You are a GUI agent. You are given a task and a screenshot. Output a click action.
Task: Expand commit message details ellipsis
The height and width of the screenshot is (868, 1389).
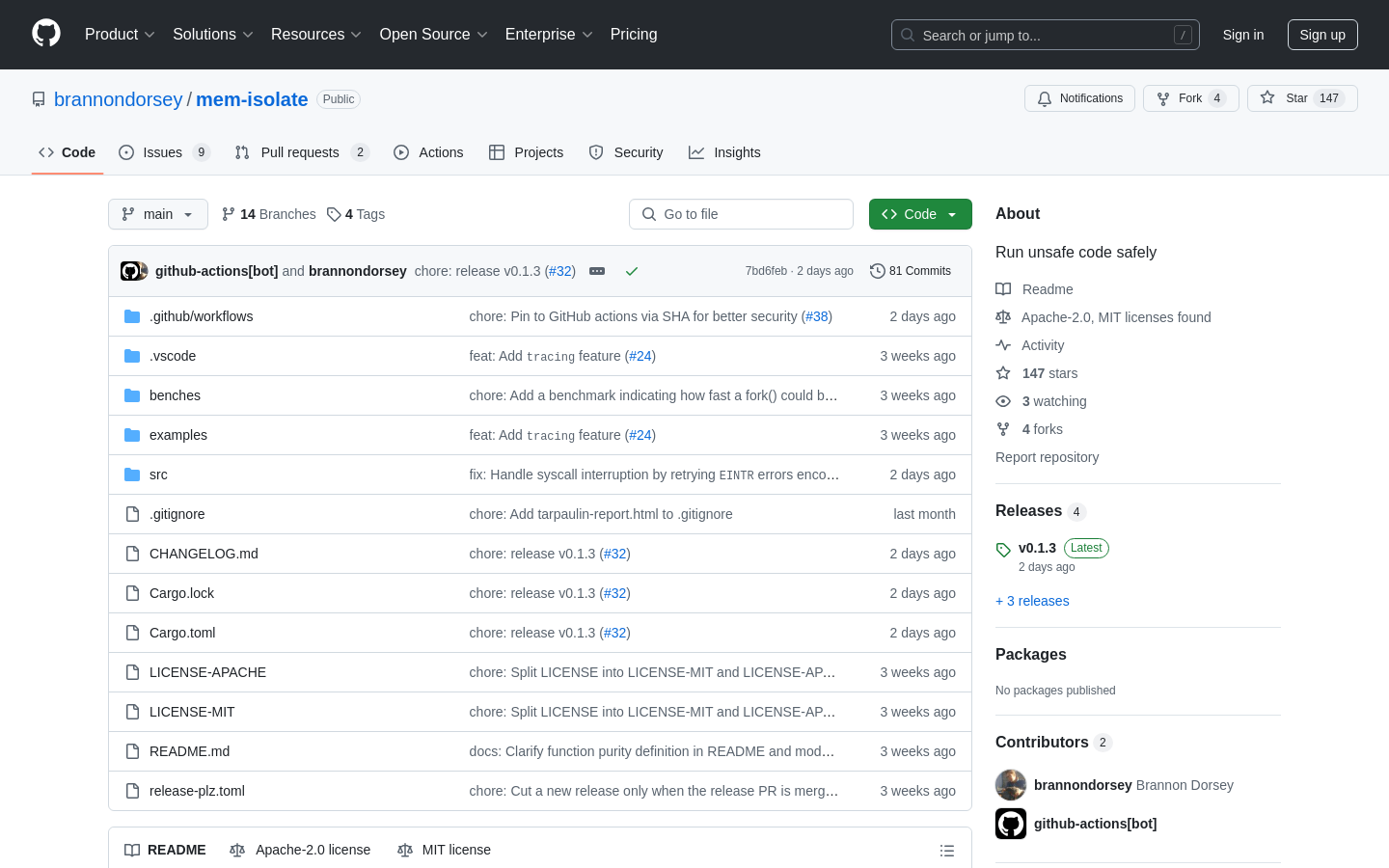(597, 271)
